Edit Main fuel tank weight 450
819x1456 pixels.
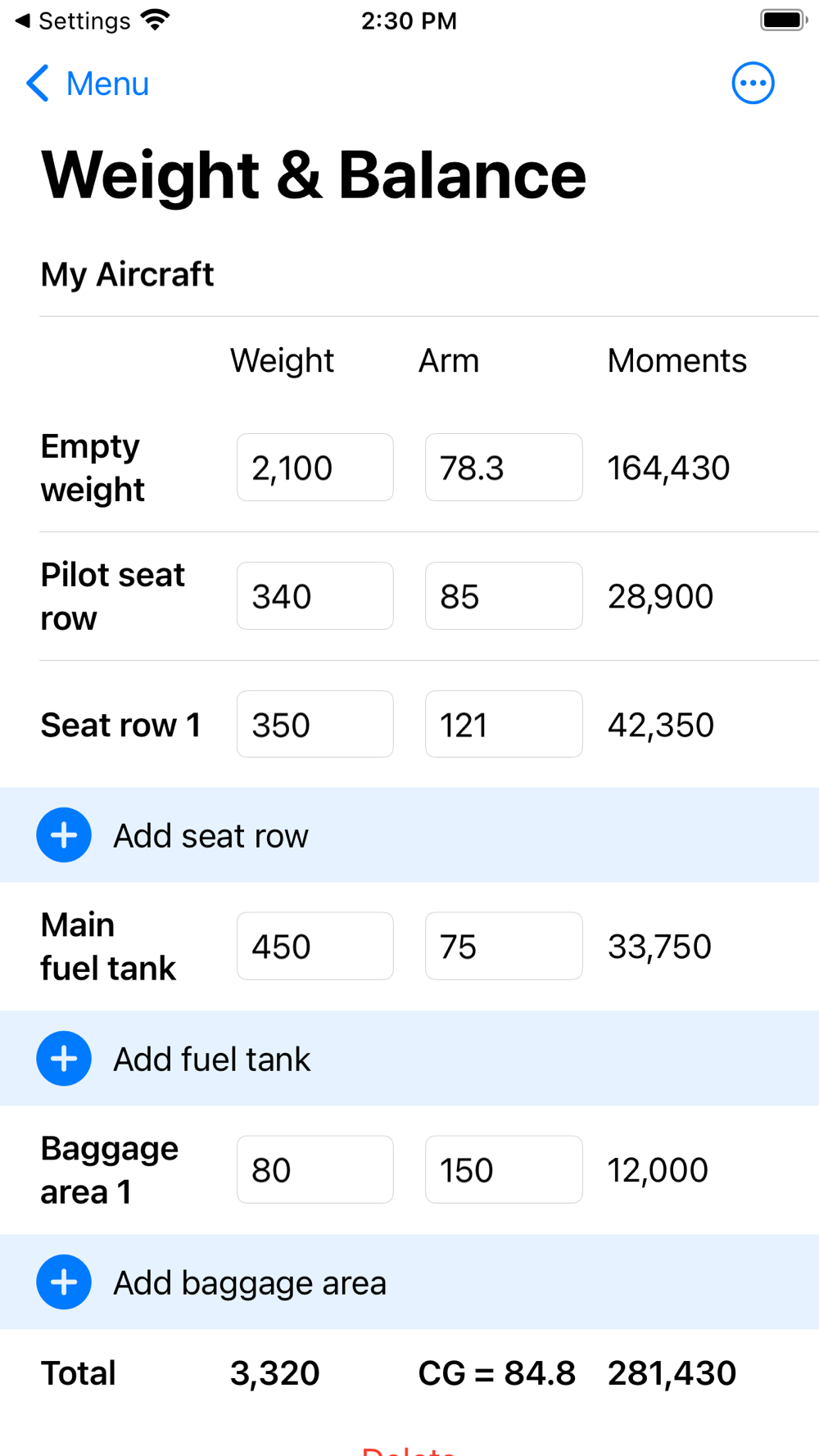pyautogui.click(x=315, y=947)
